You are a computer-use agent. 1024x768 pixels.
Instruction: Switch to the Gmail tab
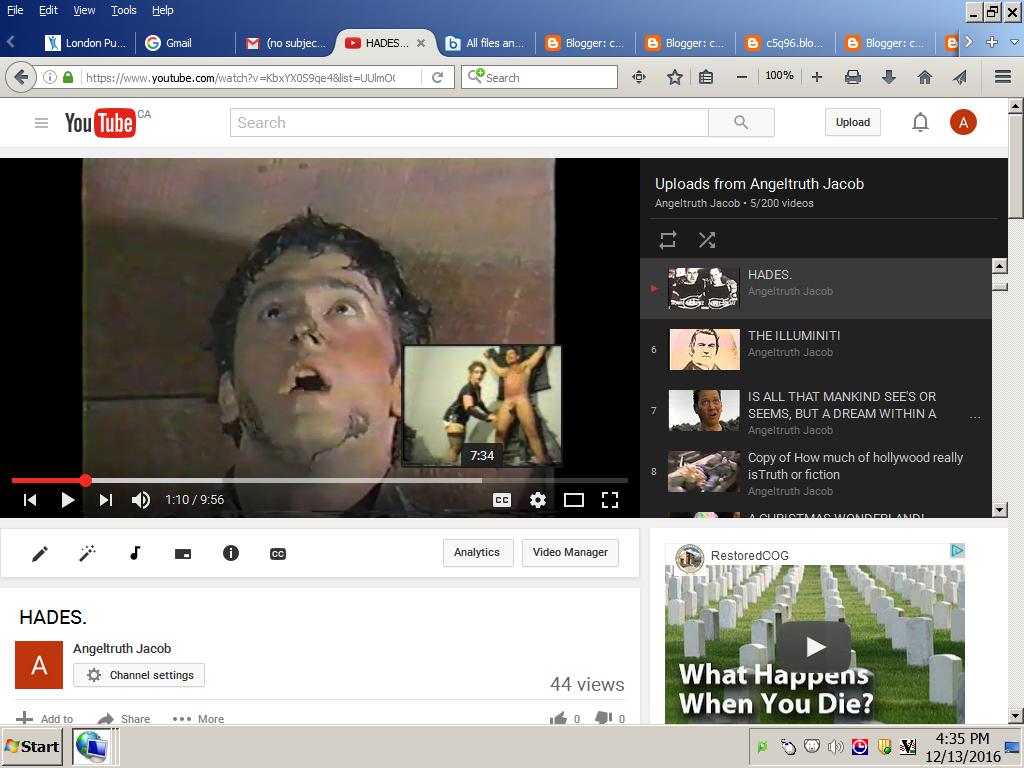[x=185, y=43]
